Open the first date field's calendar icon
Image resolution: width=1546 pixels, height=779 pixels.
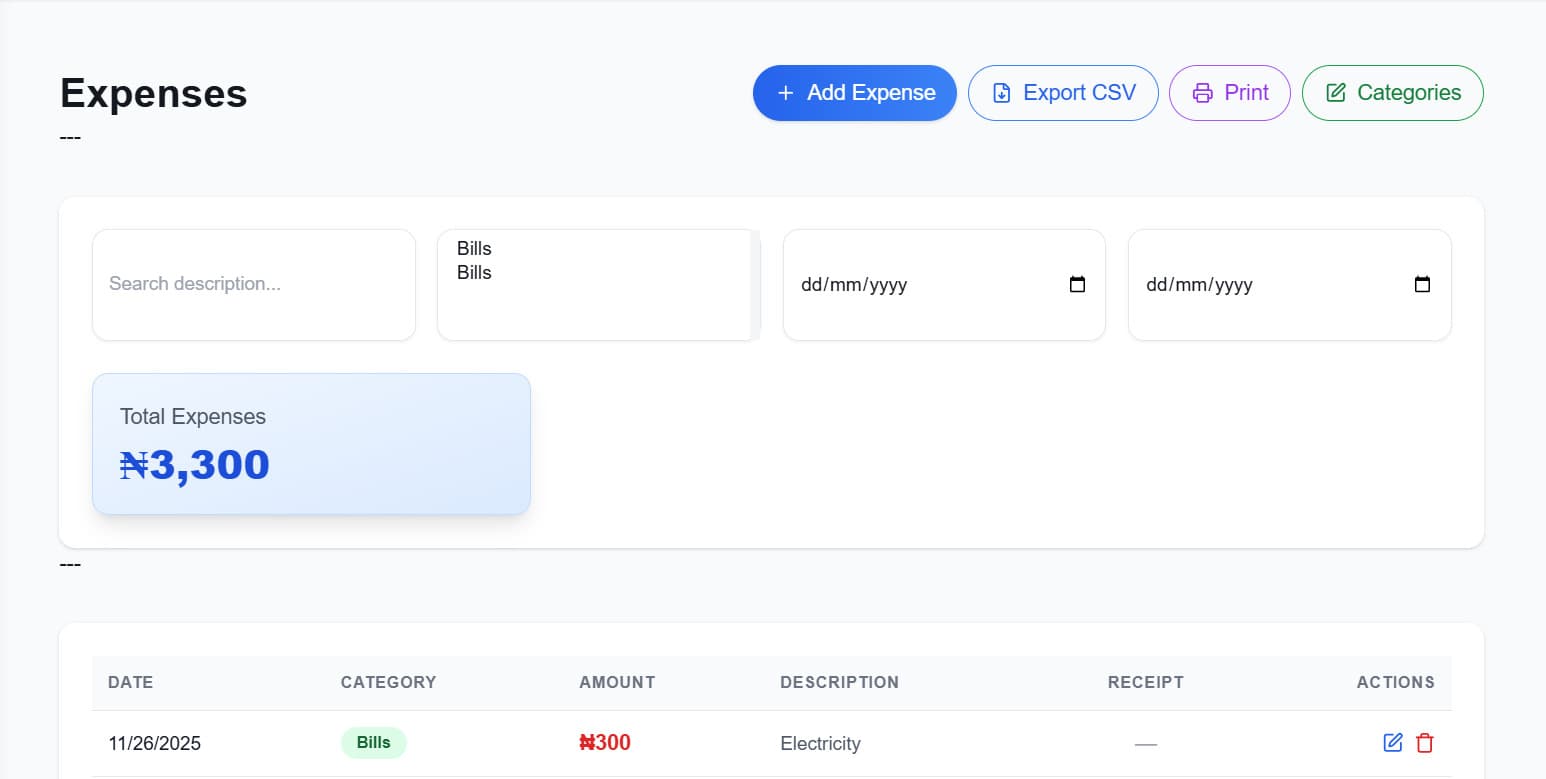pos(1076,284)
